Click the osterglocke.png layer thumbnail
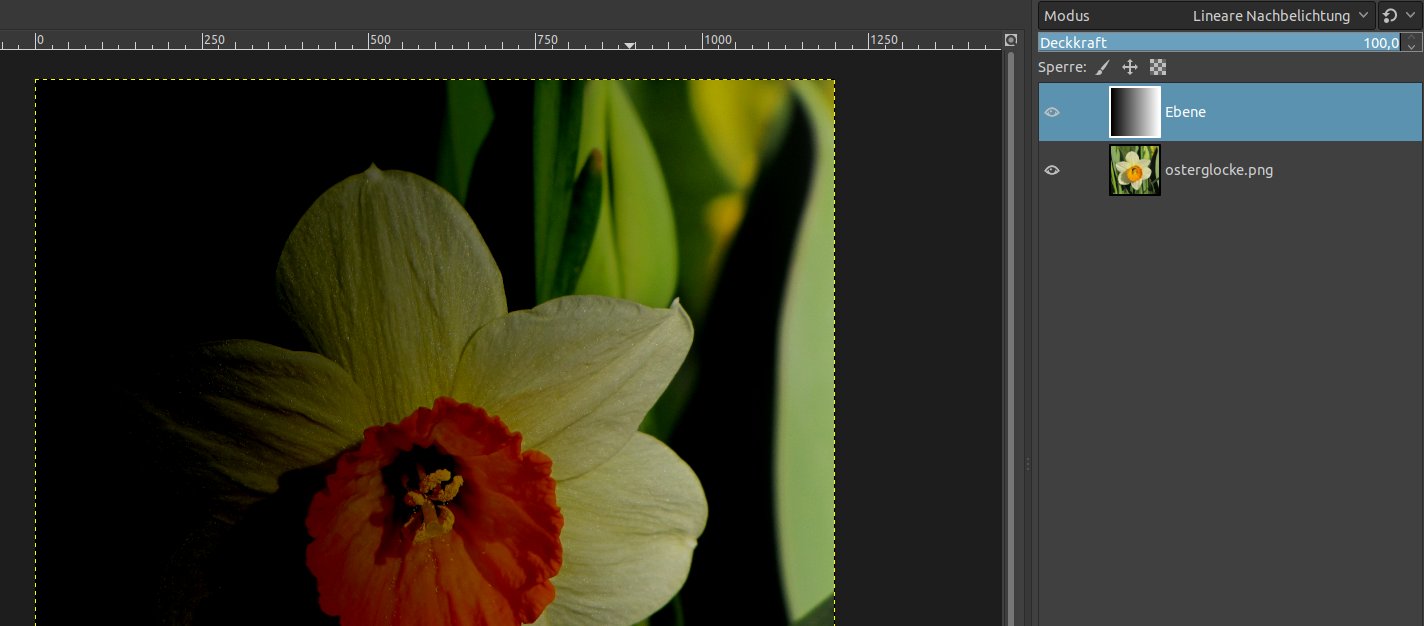The height and width of the screenshot is (626, 1424). 1135,170
